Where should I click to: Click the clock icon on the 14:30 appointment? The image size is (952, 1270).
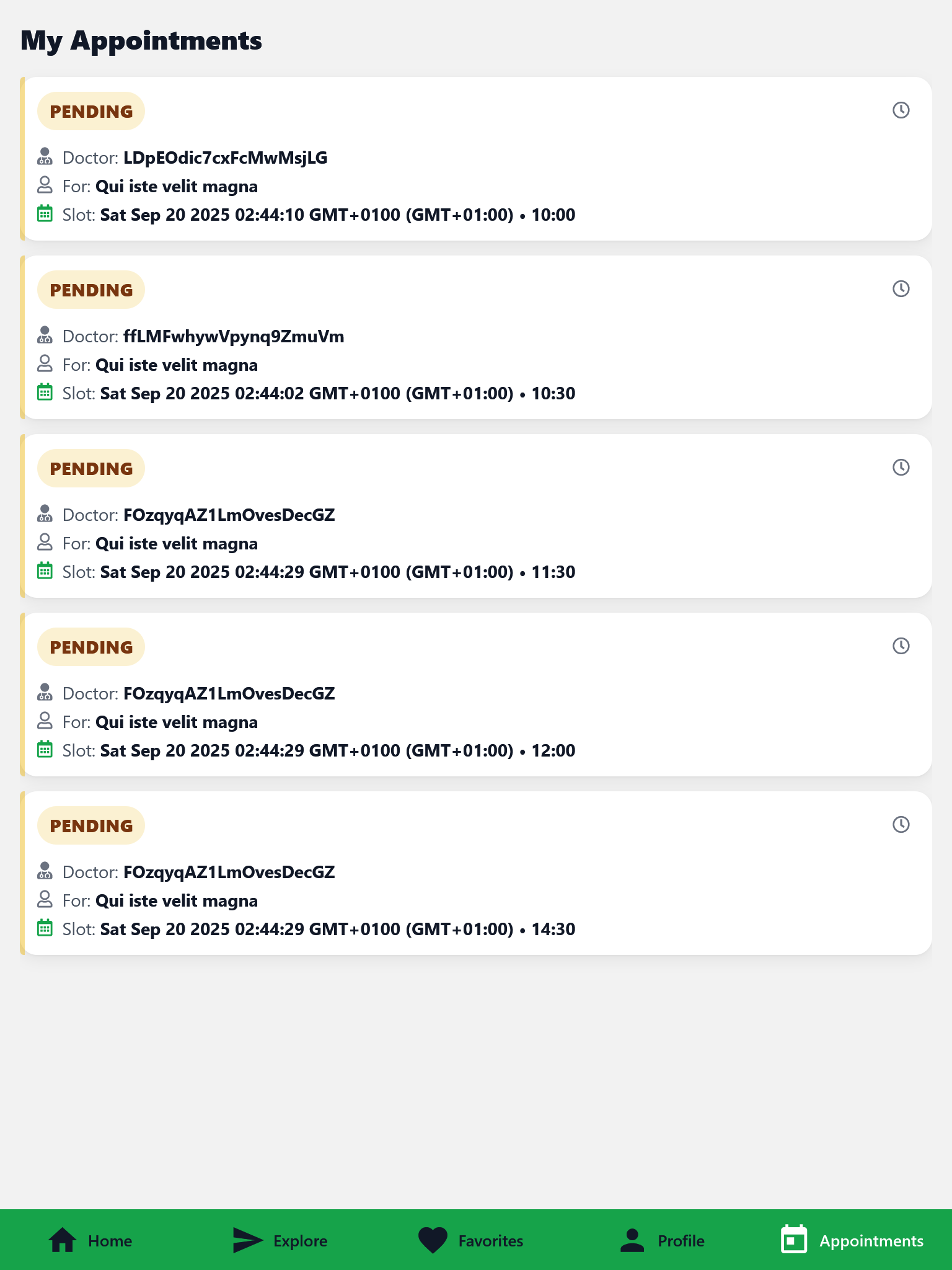(x=901, y=825)
